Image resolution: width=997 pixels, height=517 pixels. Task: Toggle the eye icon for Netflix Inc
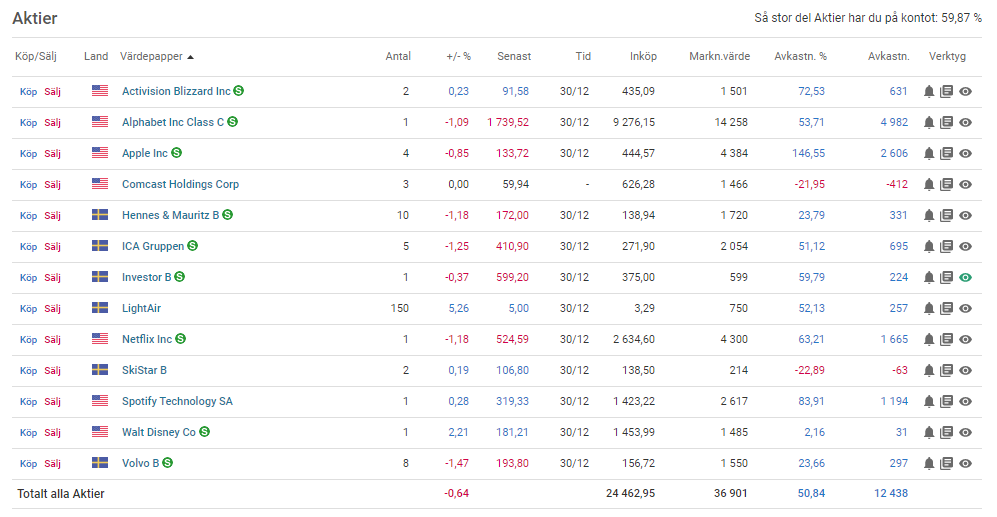[x=965, y=340]
